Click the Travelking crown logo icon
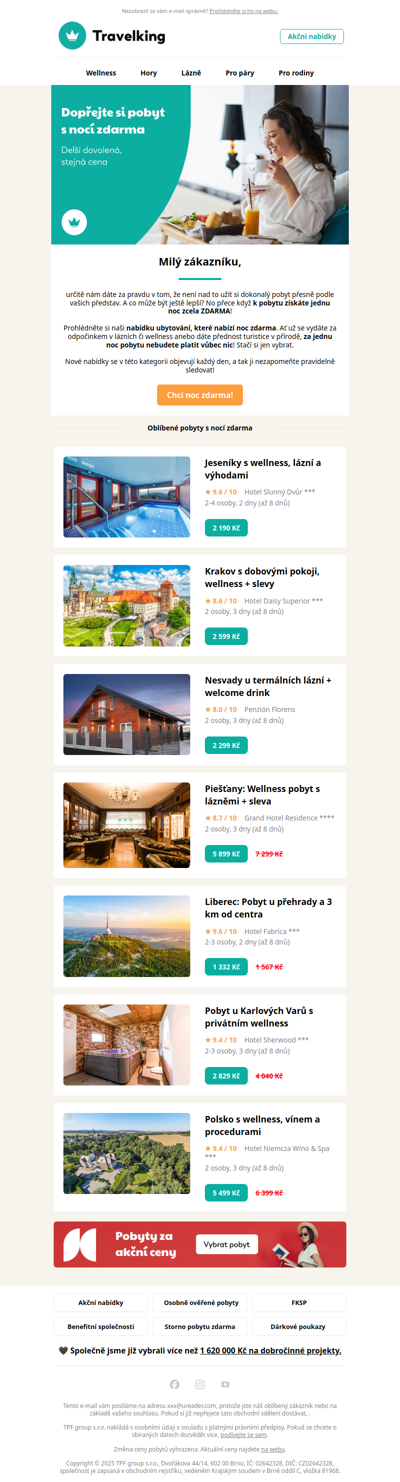 [72, 36]
